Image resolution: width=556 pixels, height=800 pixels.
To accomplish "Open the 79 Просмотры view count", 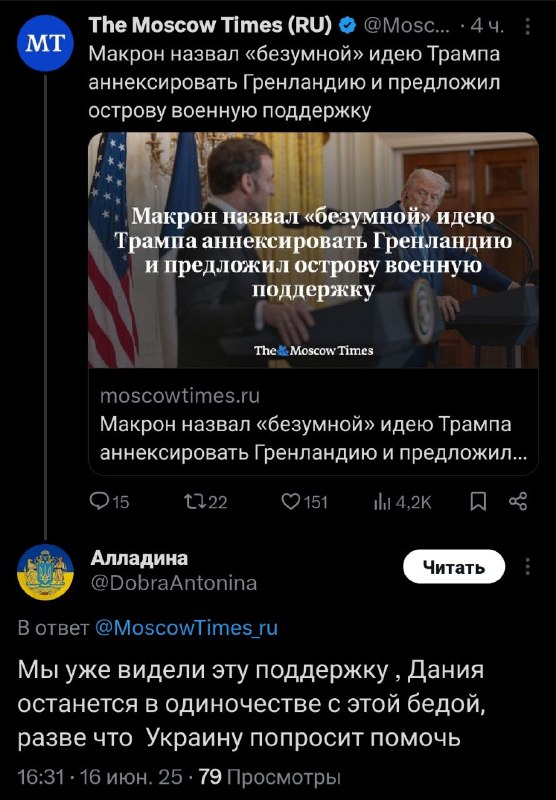I will (x=269, y=778).
